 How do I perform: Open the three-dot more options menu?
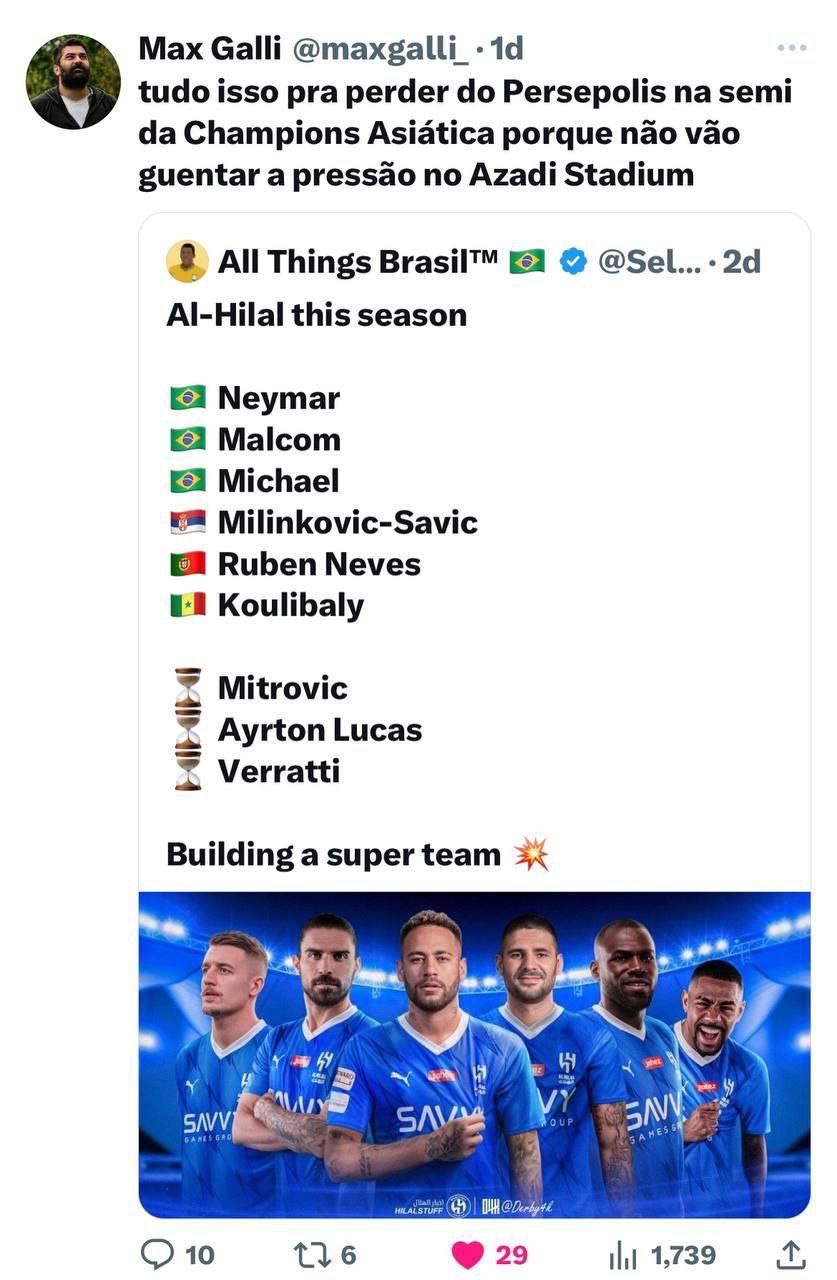click(792, 48)
